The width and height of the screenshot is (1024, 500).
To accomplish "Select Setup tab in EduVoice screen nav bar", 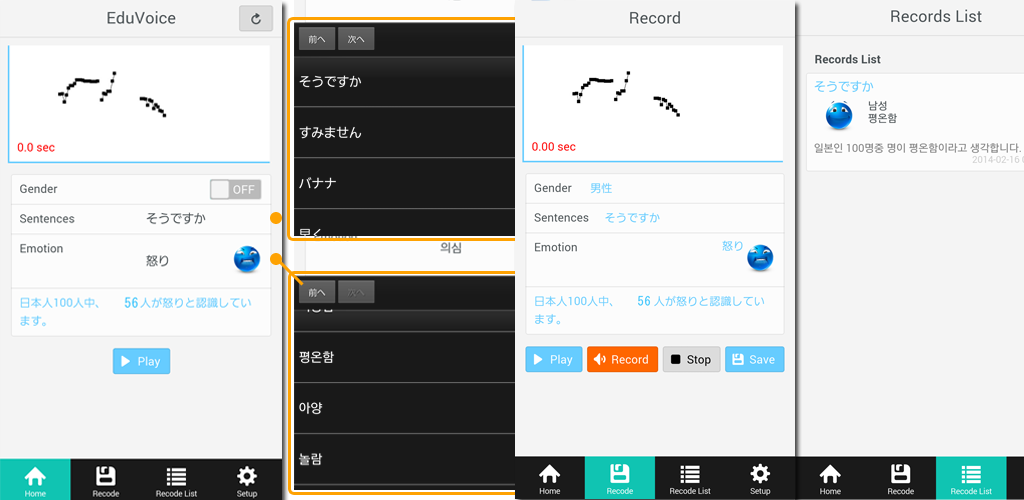I will 247,480.
